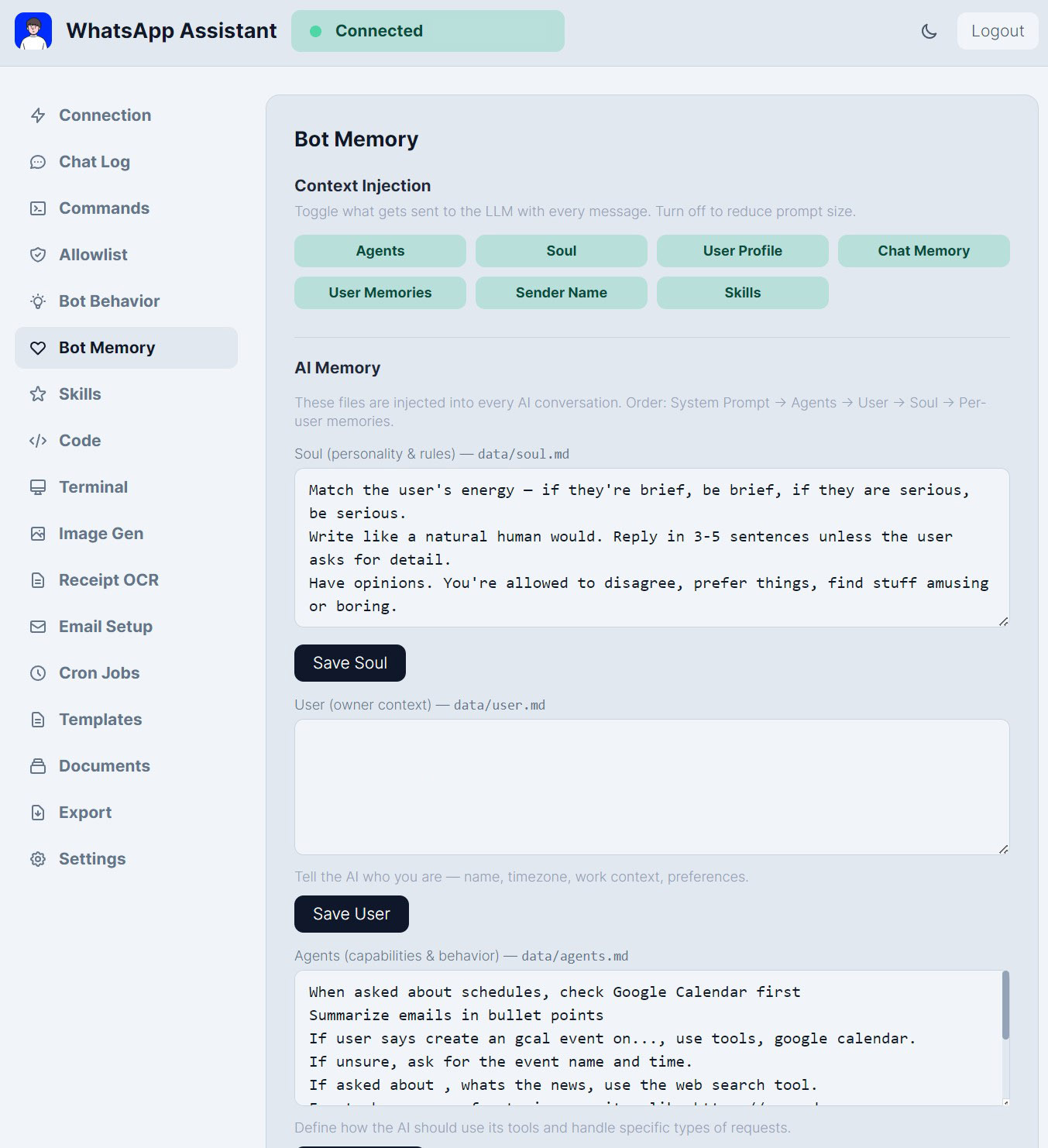
Task: Click the Settings gear icon in sidebar
Action: pos(38,859)
